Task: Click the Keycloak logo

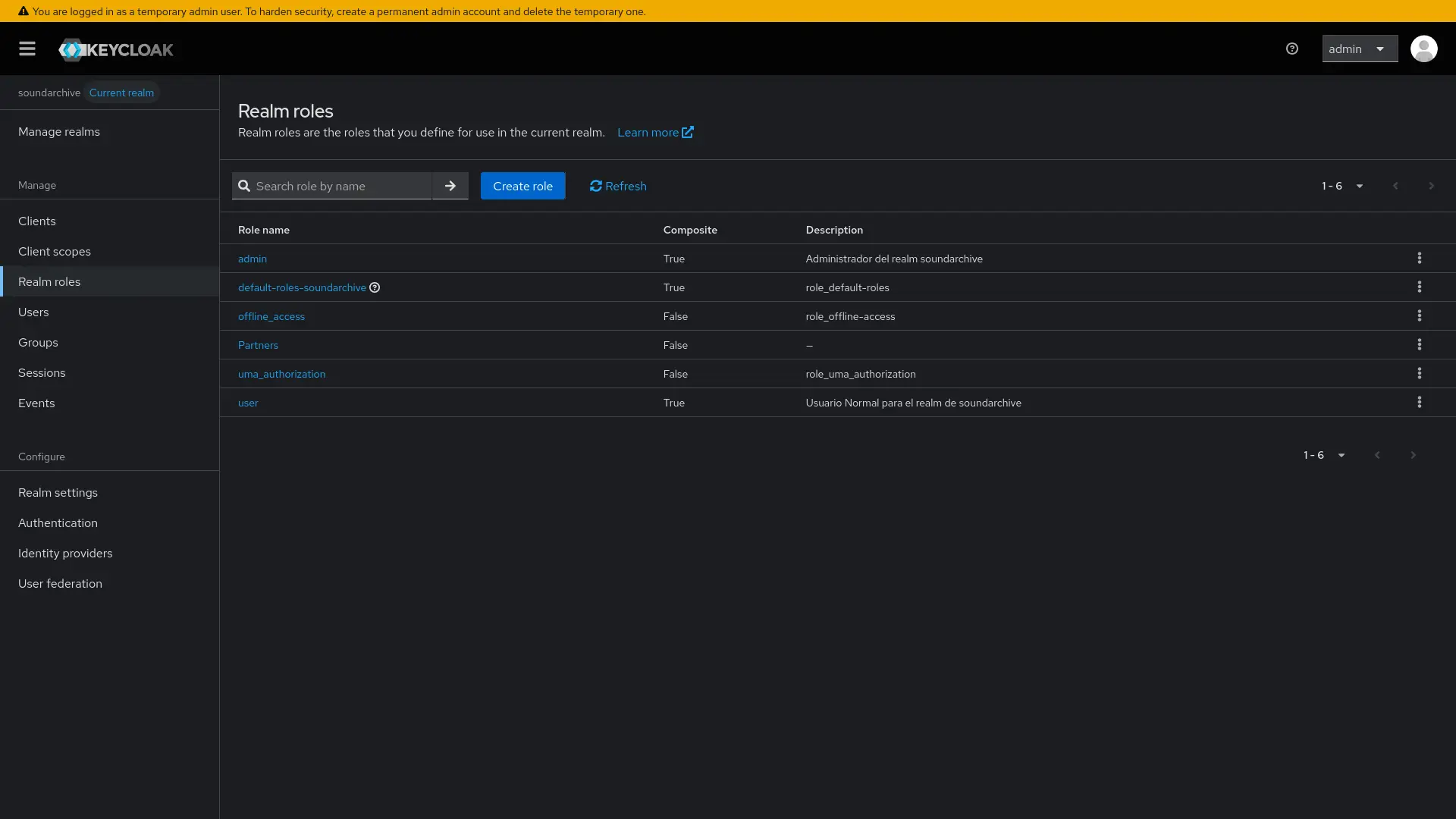Action: point(116,49)
